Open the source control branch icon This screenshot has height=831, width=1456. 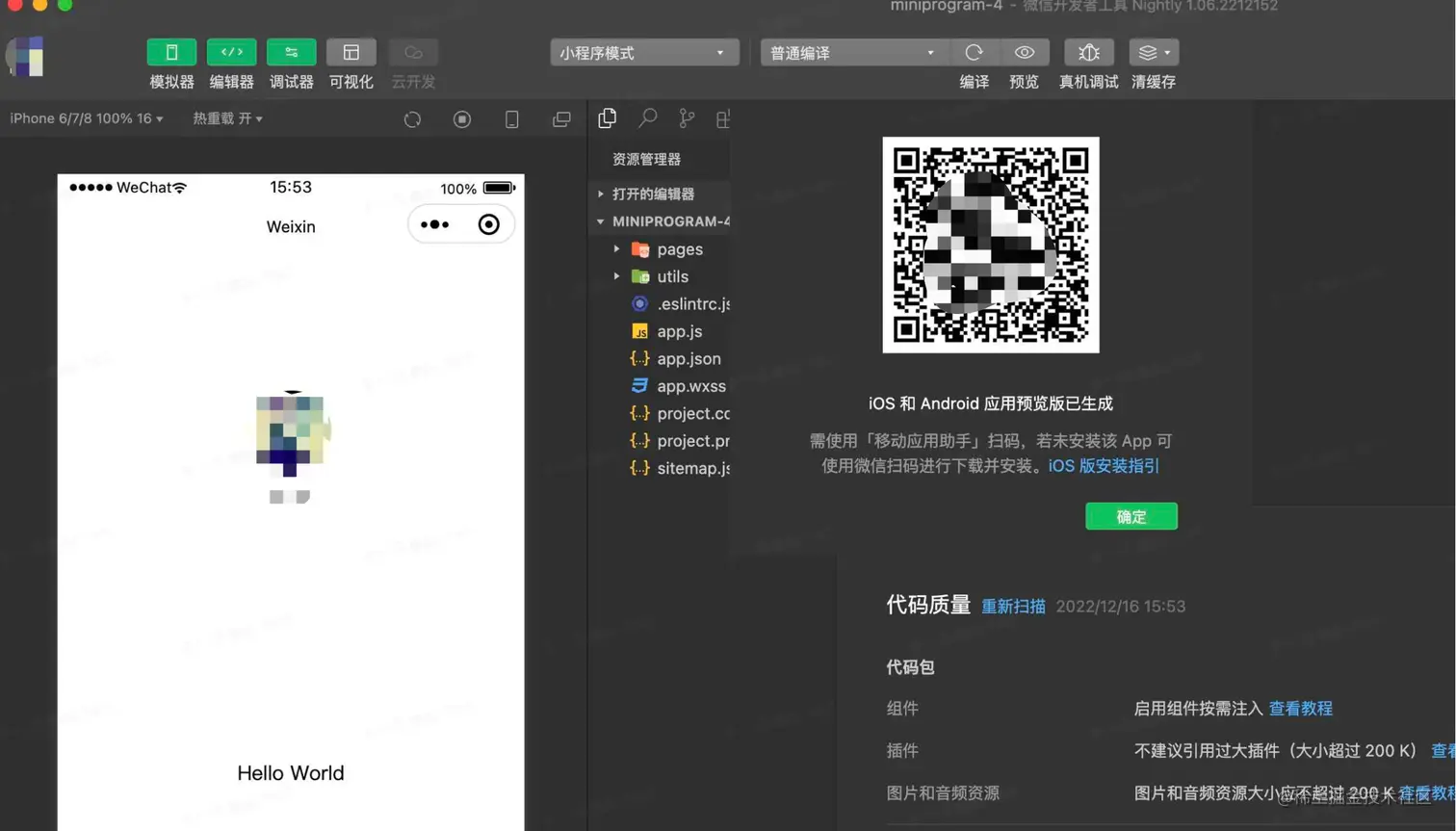pos(687,118)
